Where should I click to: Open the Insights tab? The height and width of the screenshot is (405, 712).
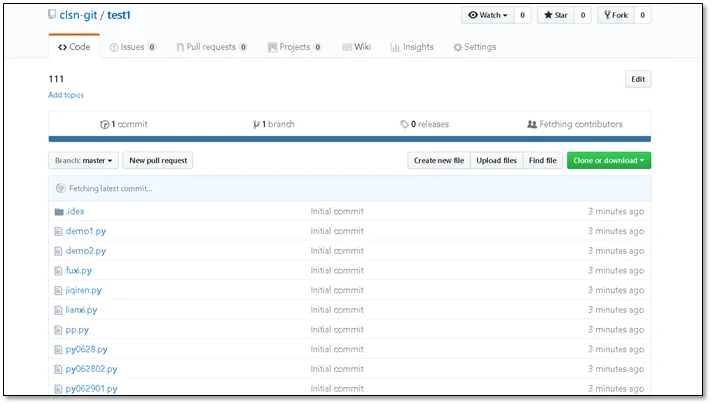point(412,47)
